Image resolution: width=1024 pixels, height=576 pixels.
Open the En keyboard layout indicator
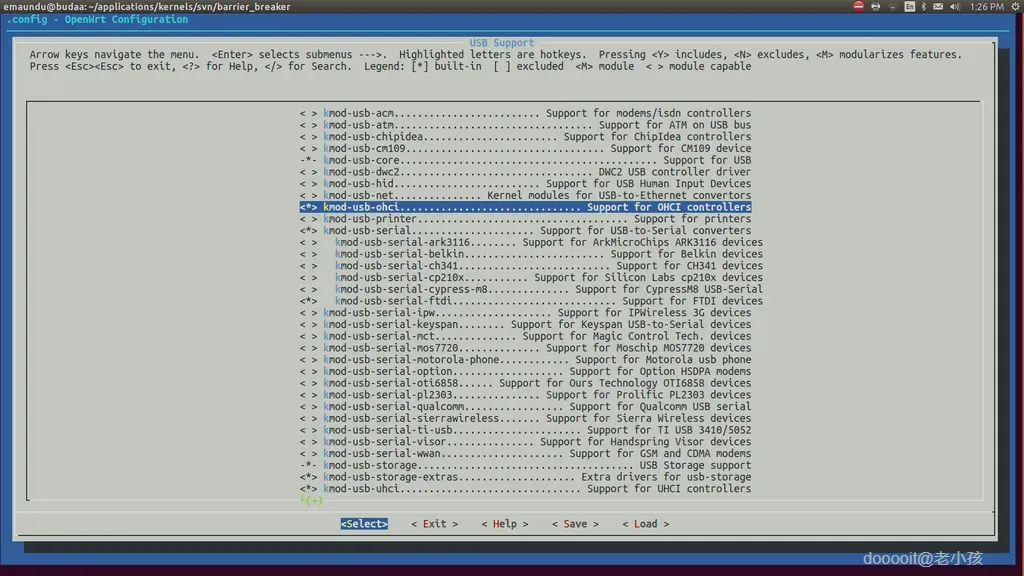(909, 7)
